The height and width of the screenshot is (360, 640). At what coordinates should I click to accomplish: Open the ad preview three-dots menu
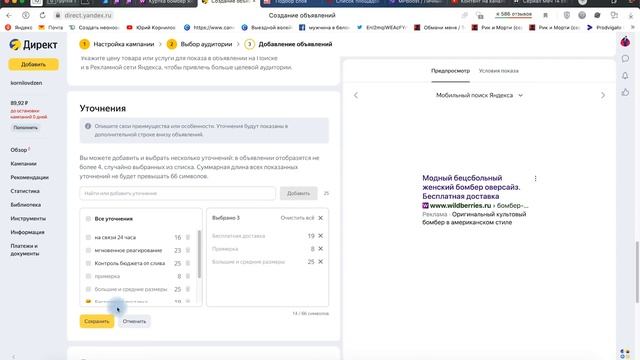[x=536, y=178]
